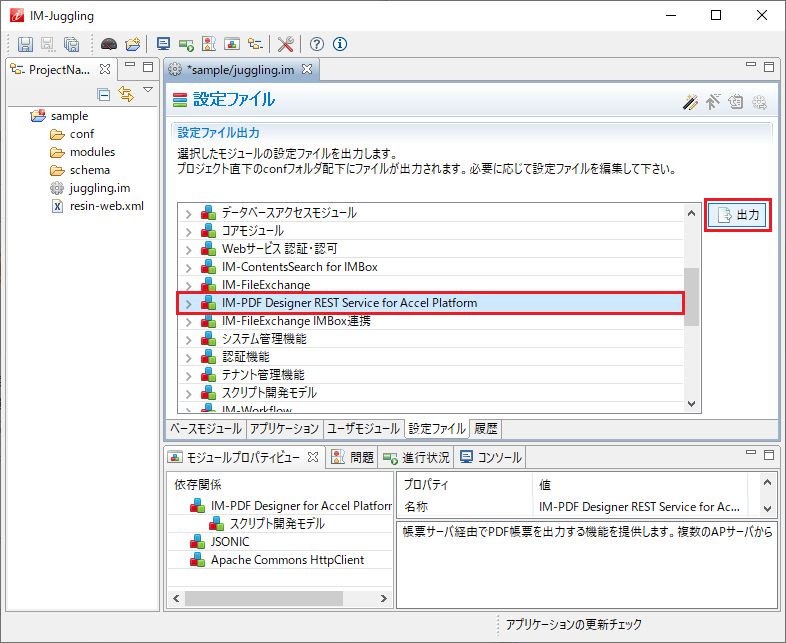Expand コアモジュール row

coord(188,232)
